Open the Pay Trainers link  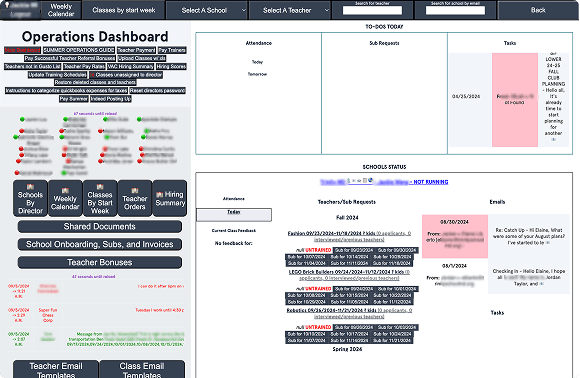pyautogui.click(x=172, y=50)
